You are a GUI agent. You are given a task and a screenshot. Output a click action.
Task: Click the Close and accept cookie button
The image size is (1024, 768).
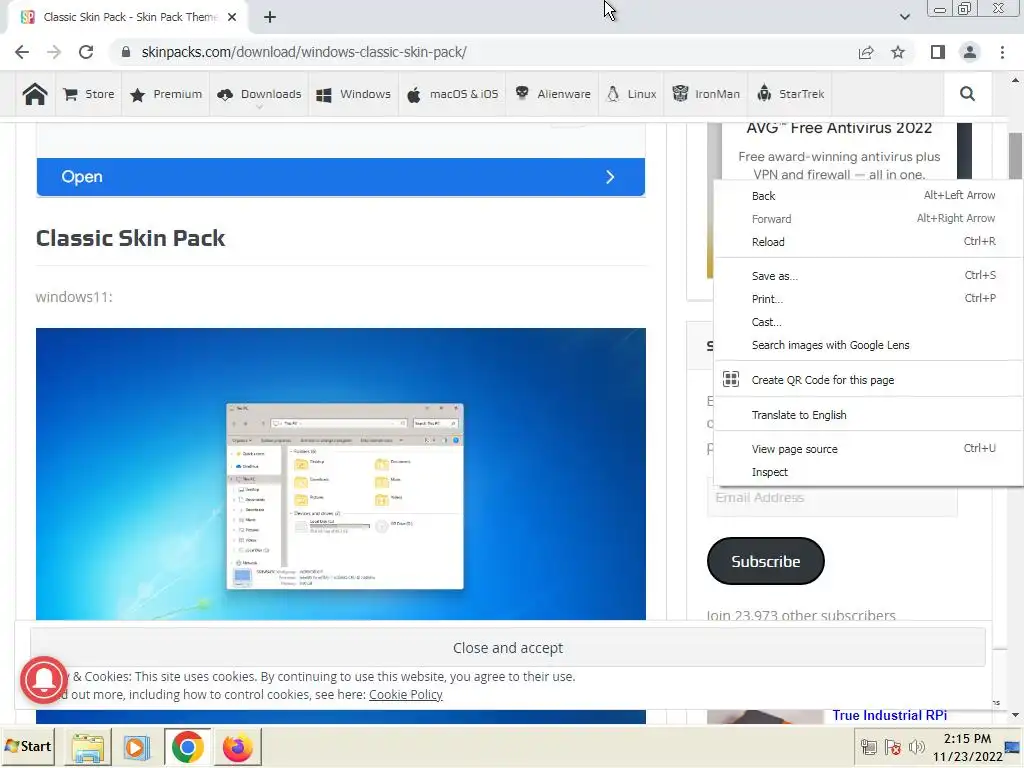[507, 648]
